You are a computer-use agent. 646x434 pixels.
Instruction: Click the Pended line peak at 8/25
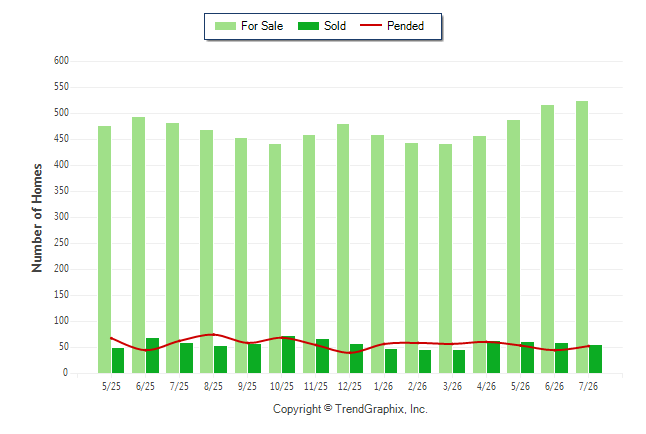pyautogui.click(x=213, y=335)
